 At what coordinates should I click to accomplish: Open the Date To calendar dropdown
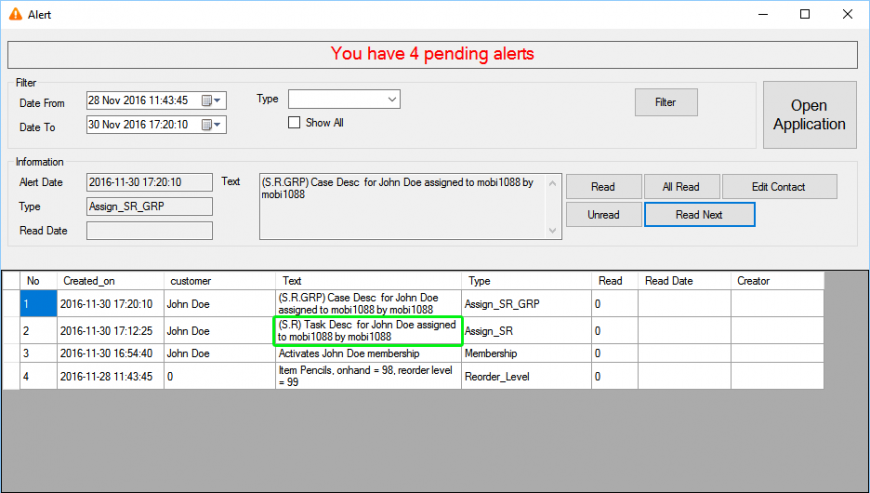(211, 125)
